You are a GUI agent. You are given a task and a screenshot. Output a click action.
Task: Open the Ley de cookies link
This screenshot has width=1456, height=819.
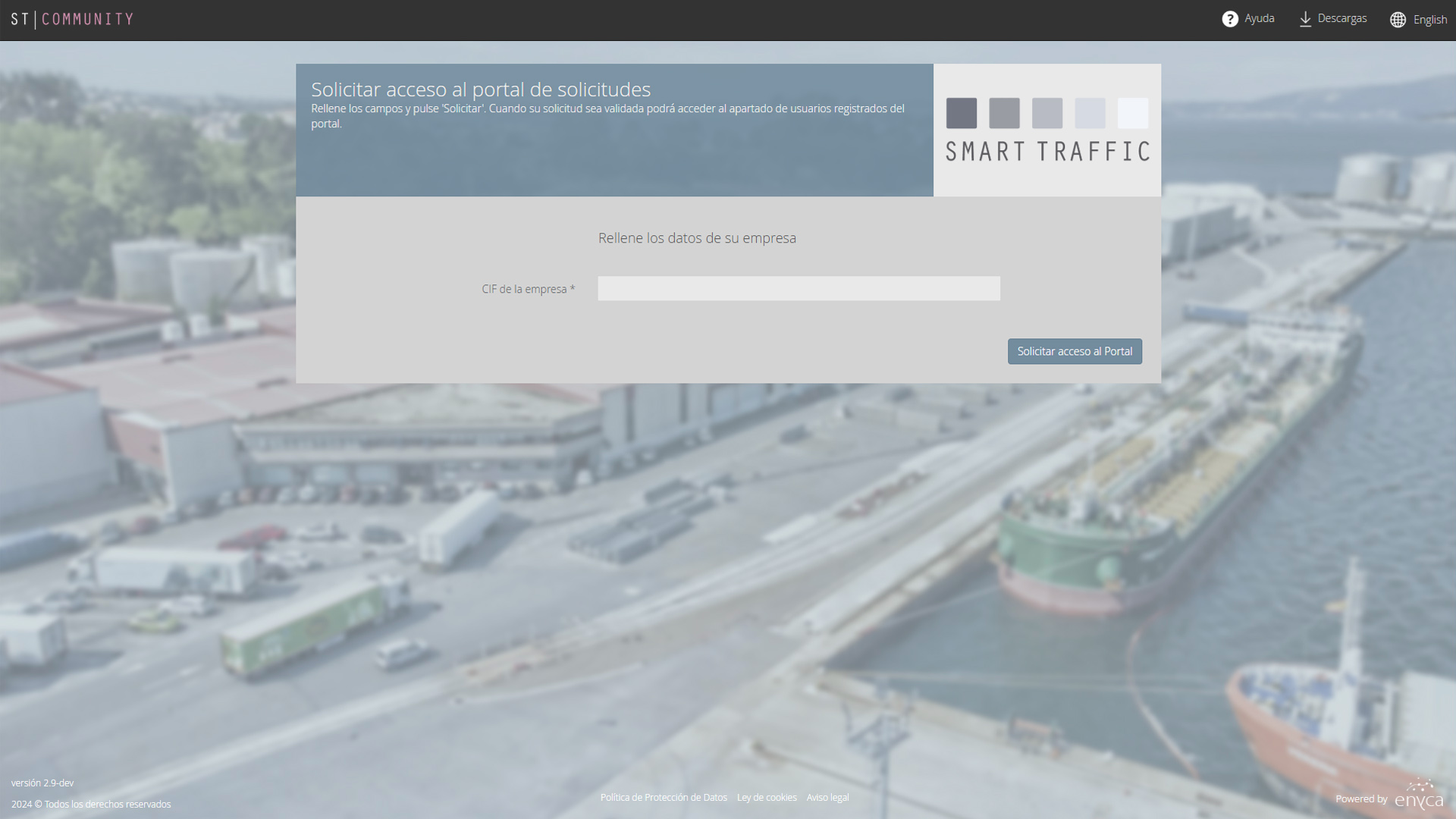767,798
